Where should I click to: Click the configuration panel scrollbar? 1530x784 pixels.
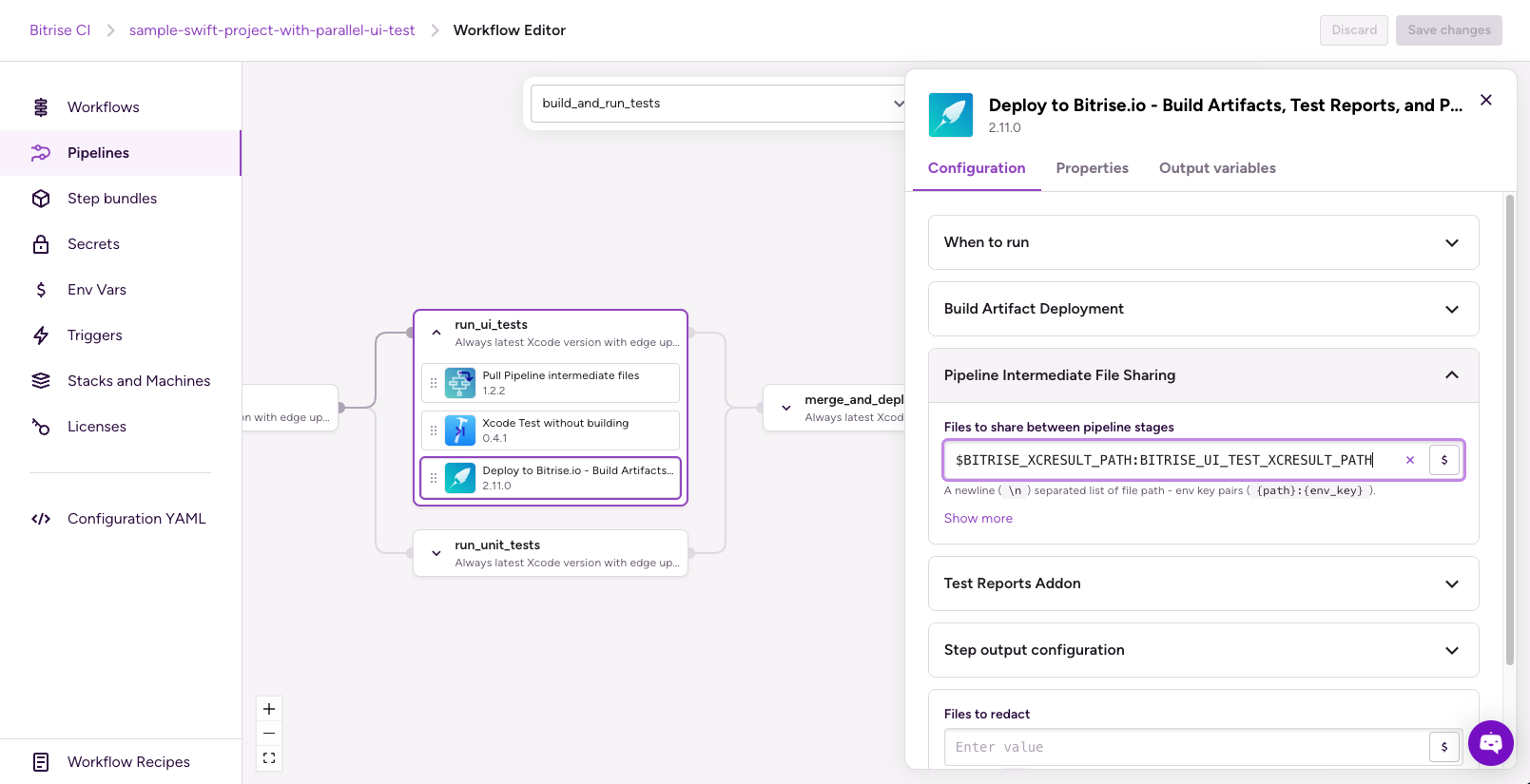[x=1510, y=430]
